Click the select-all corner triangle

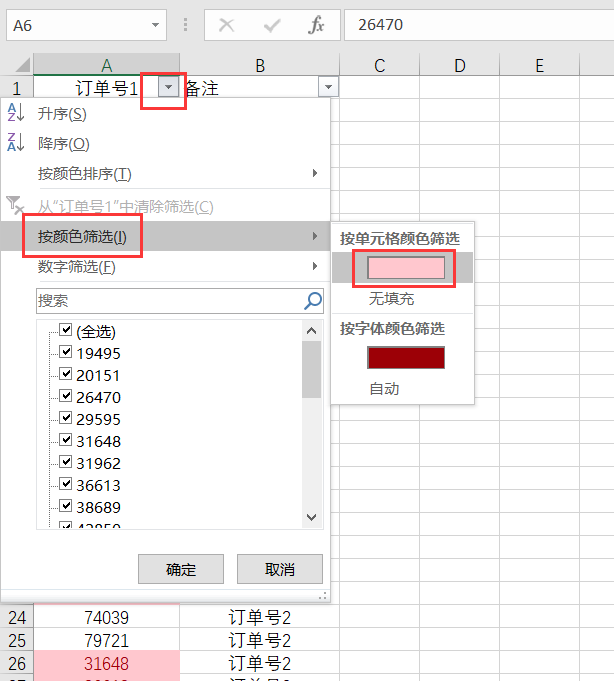(x=23, y=65)
